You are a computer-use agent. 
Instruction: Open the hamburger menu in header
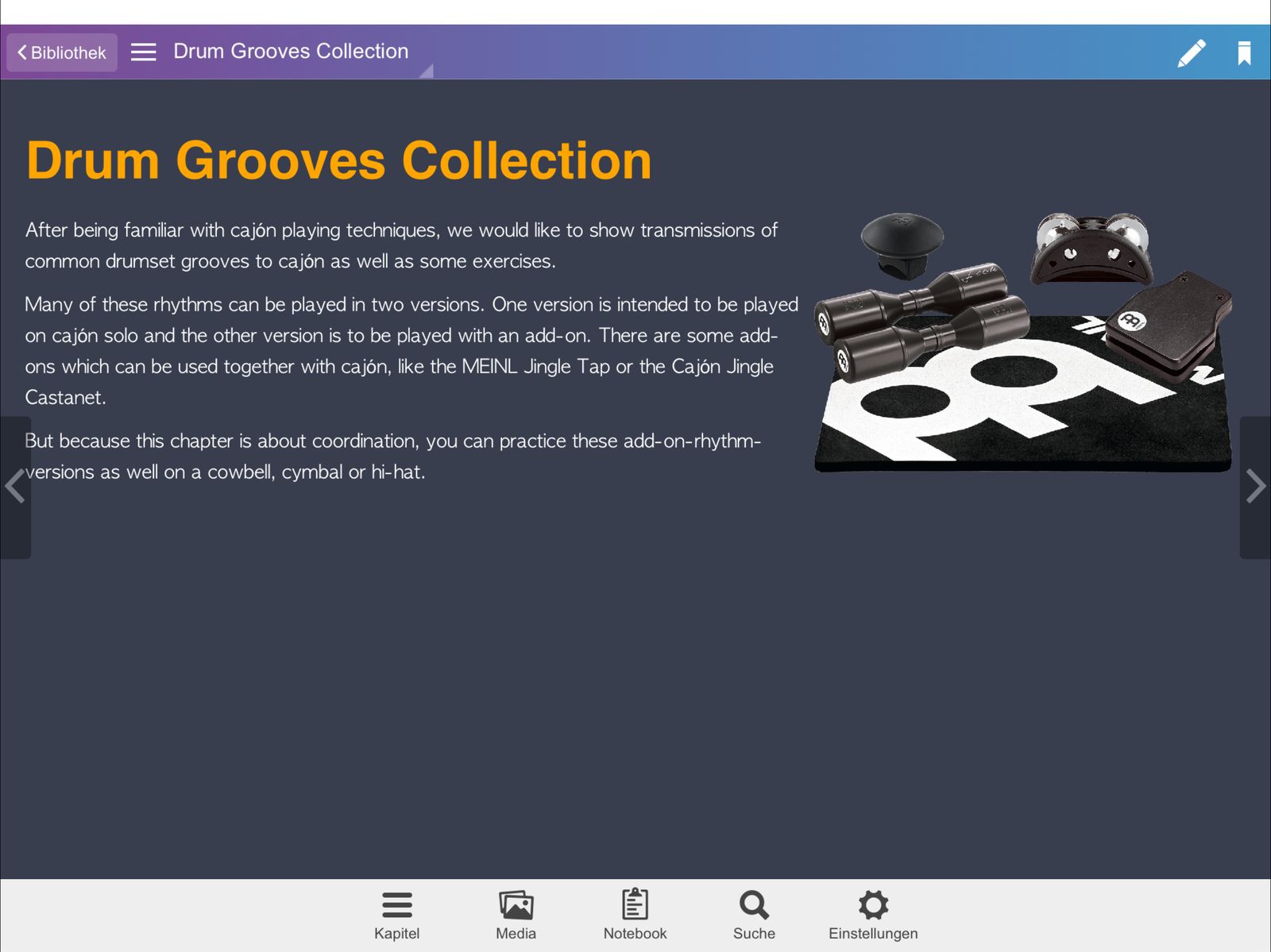pos(143,52)
